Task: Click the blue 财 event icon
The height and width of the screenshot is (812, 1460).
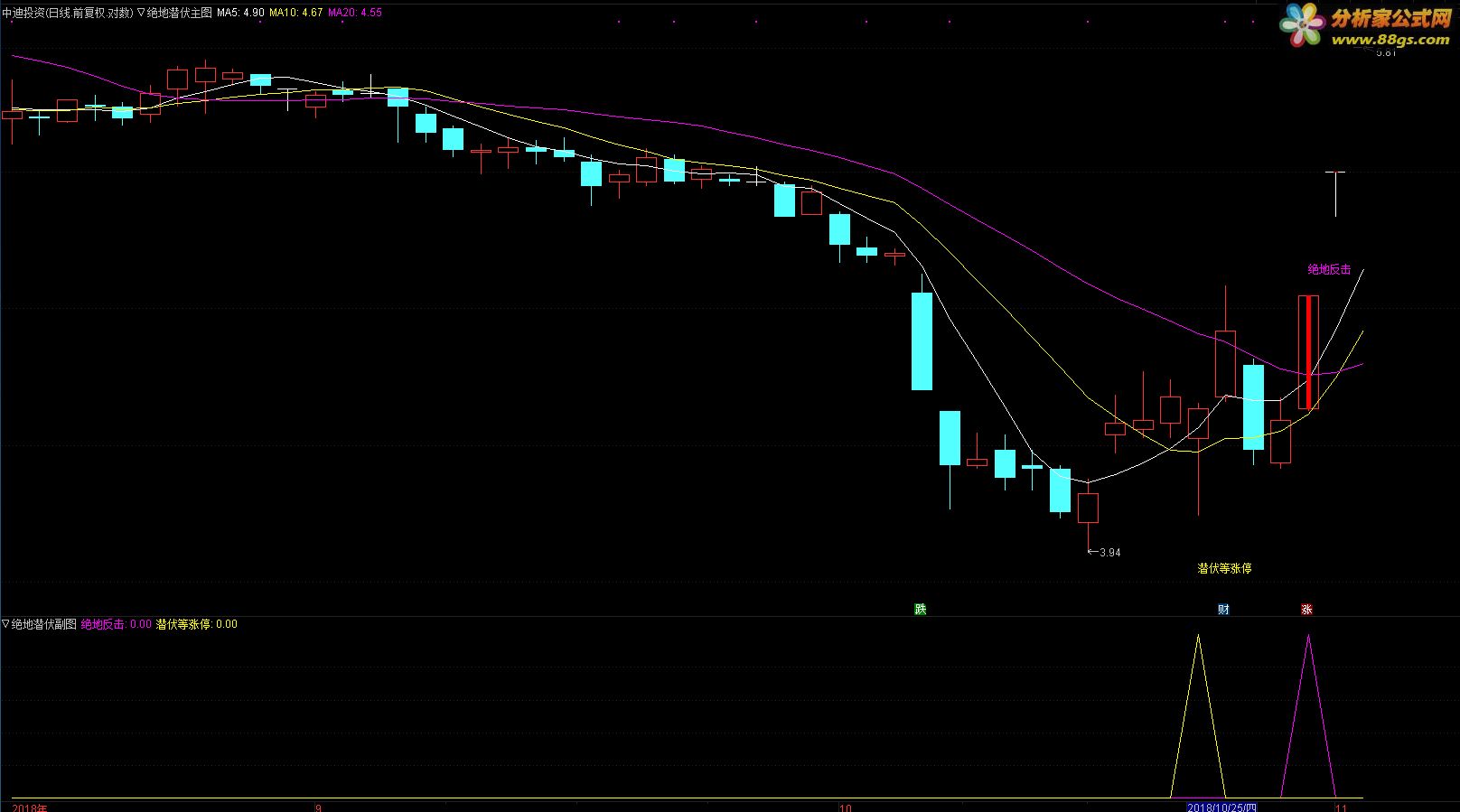Action: point(1223,609)
